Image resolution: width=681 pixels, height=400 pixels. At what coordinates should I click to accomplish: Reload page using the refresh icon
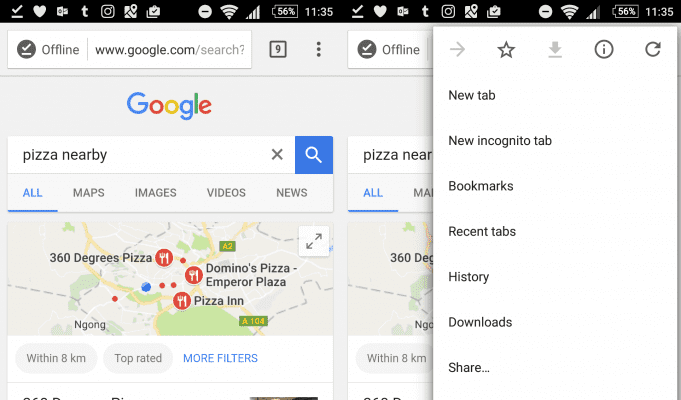652,50
